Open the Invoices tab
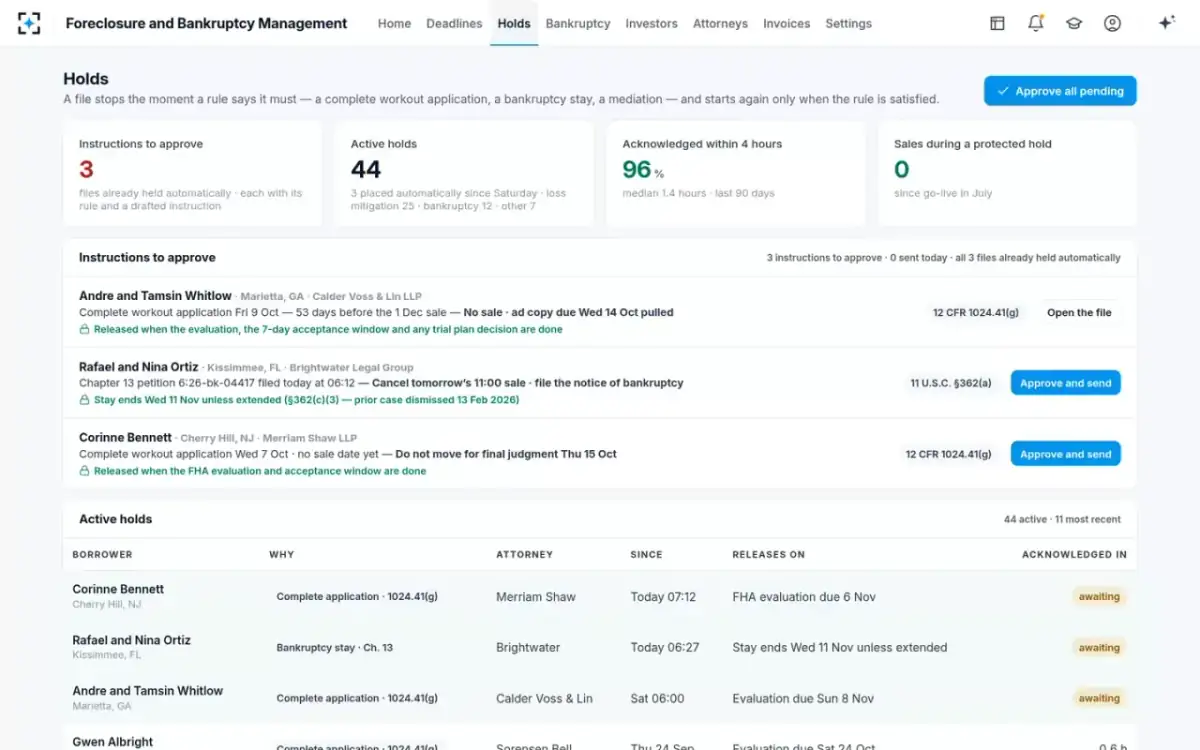The height and width of the screenshot is (750, 1200). pyautogui.click(x=786, y=23)
